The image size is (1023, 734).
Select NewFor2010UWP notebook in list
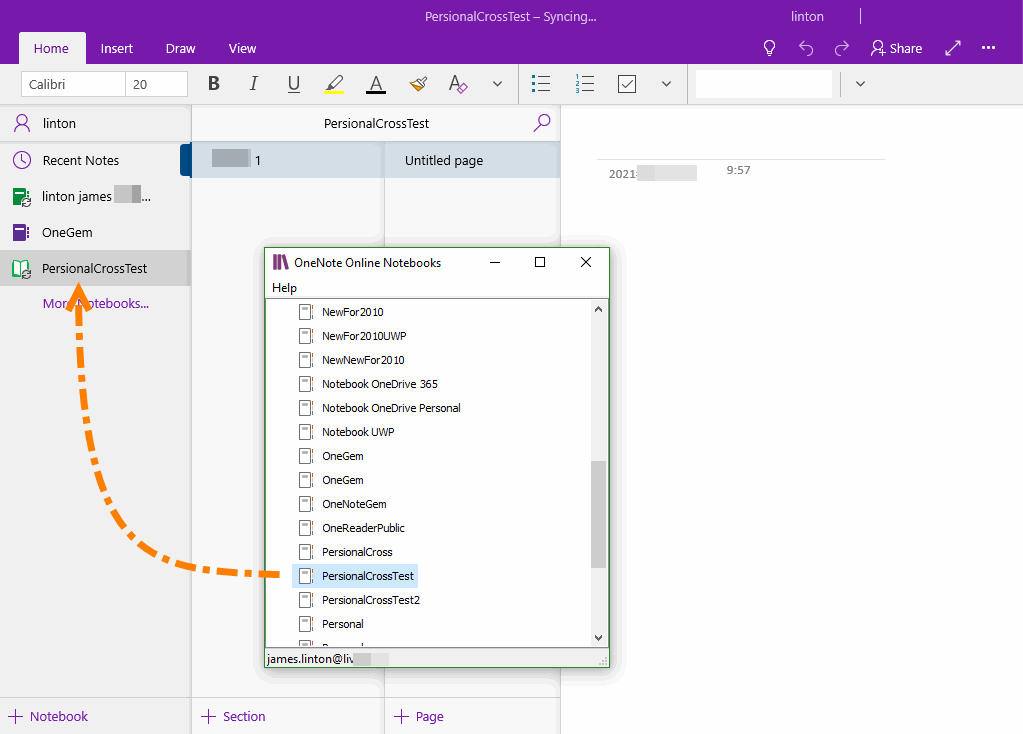pyautogui.click(x=364, y=336)
